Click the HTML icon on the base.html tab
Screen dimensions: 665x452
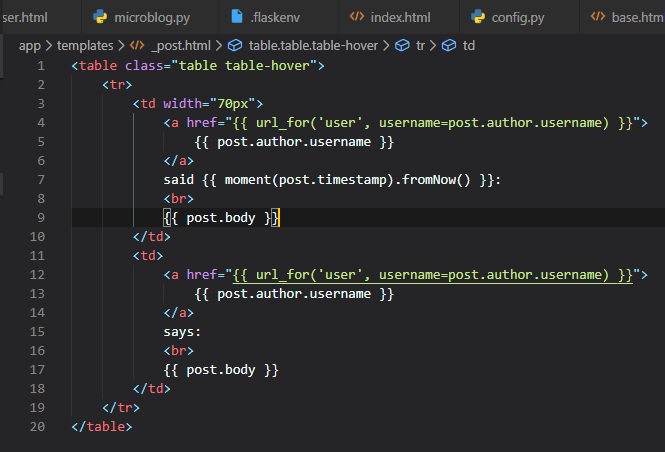coord(597,17)
